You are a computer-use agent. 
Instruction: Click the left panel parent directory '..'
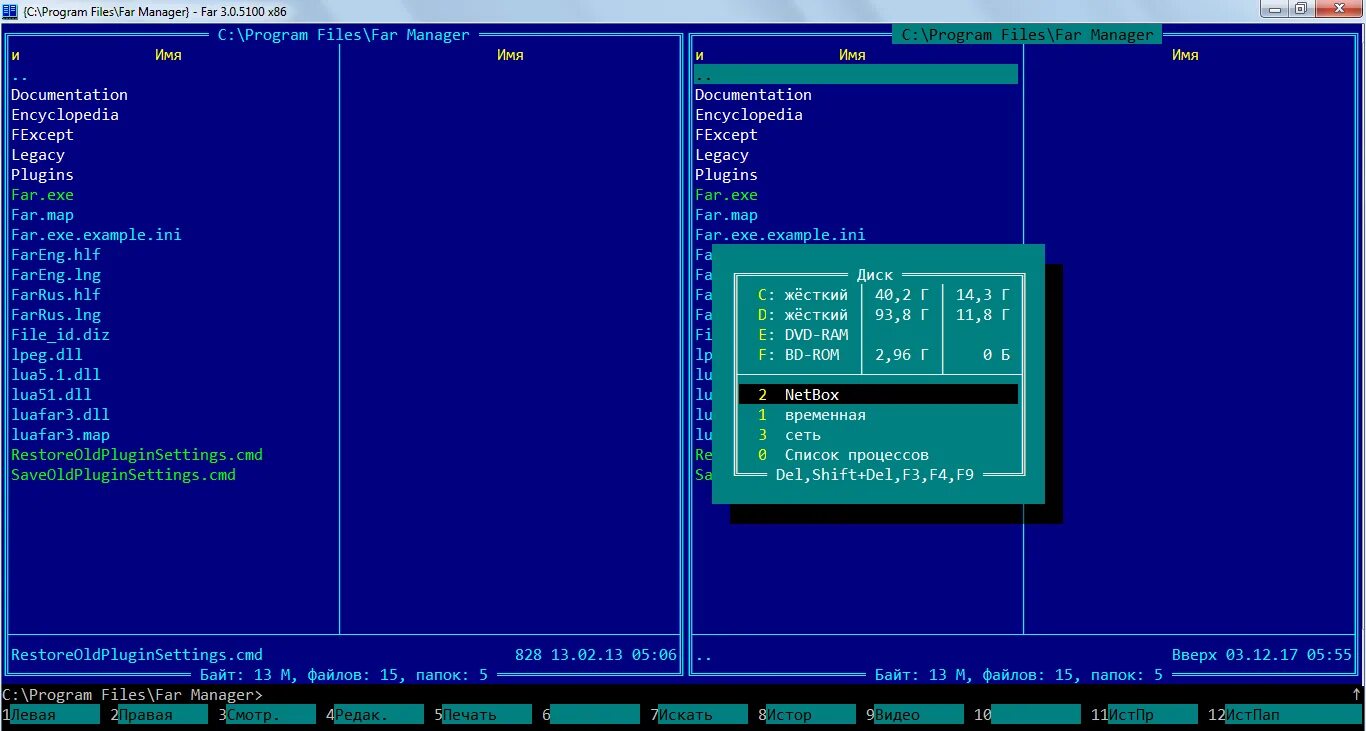(x=20, y=75)
